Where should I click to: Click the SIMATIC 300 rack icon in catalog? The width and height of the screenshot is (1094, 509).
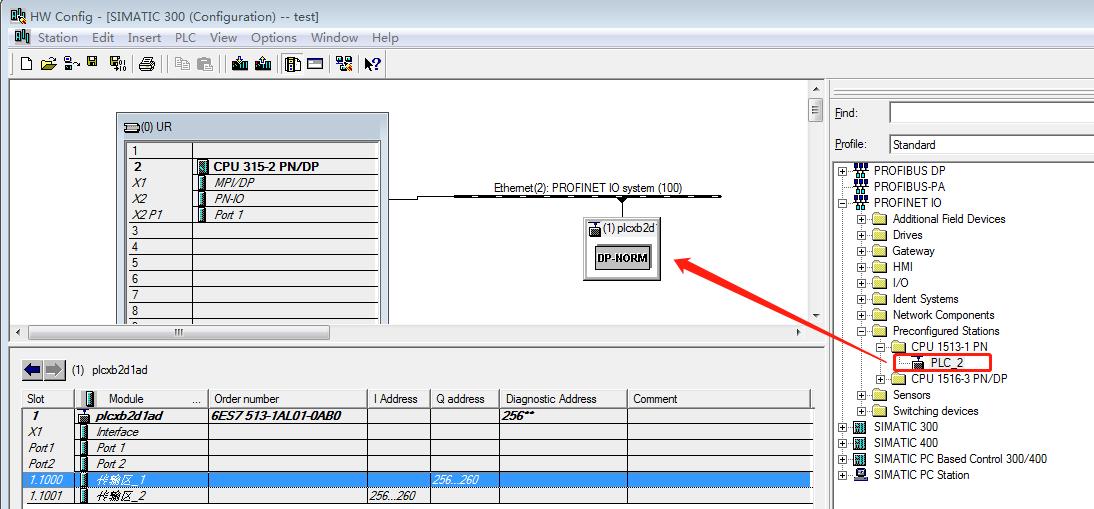[861, 427]
